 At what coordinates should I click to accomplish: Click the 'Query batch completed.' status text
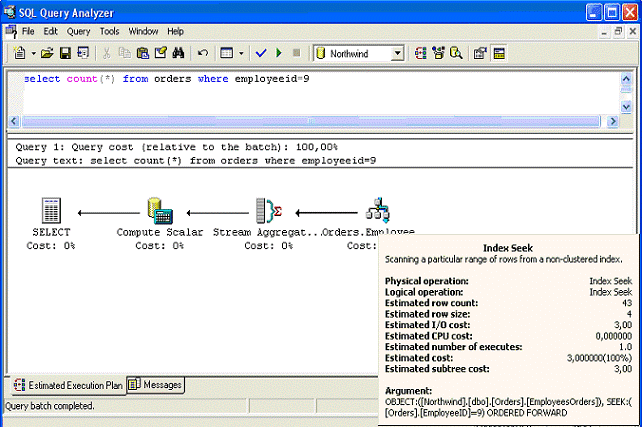click(x=50, y=406)
